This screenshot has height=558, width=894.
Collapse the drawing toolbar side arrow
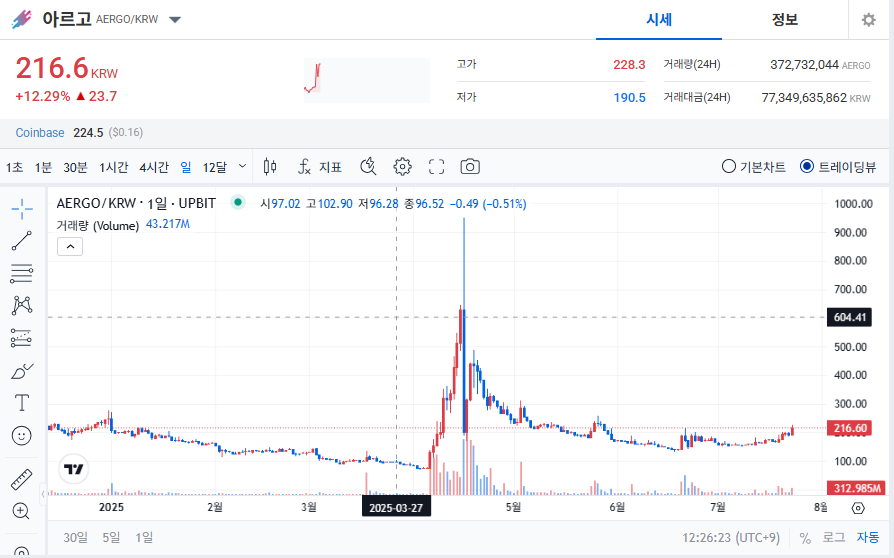[x=43, y=494]
